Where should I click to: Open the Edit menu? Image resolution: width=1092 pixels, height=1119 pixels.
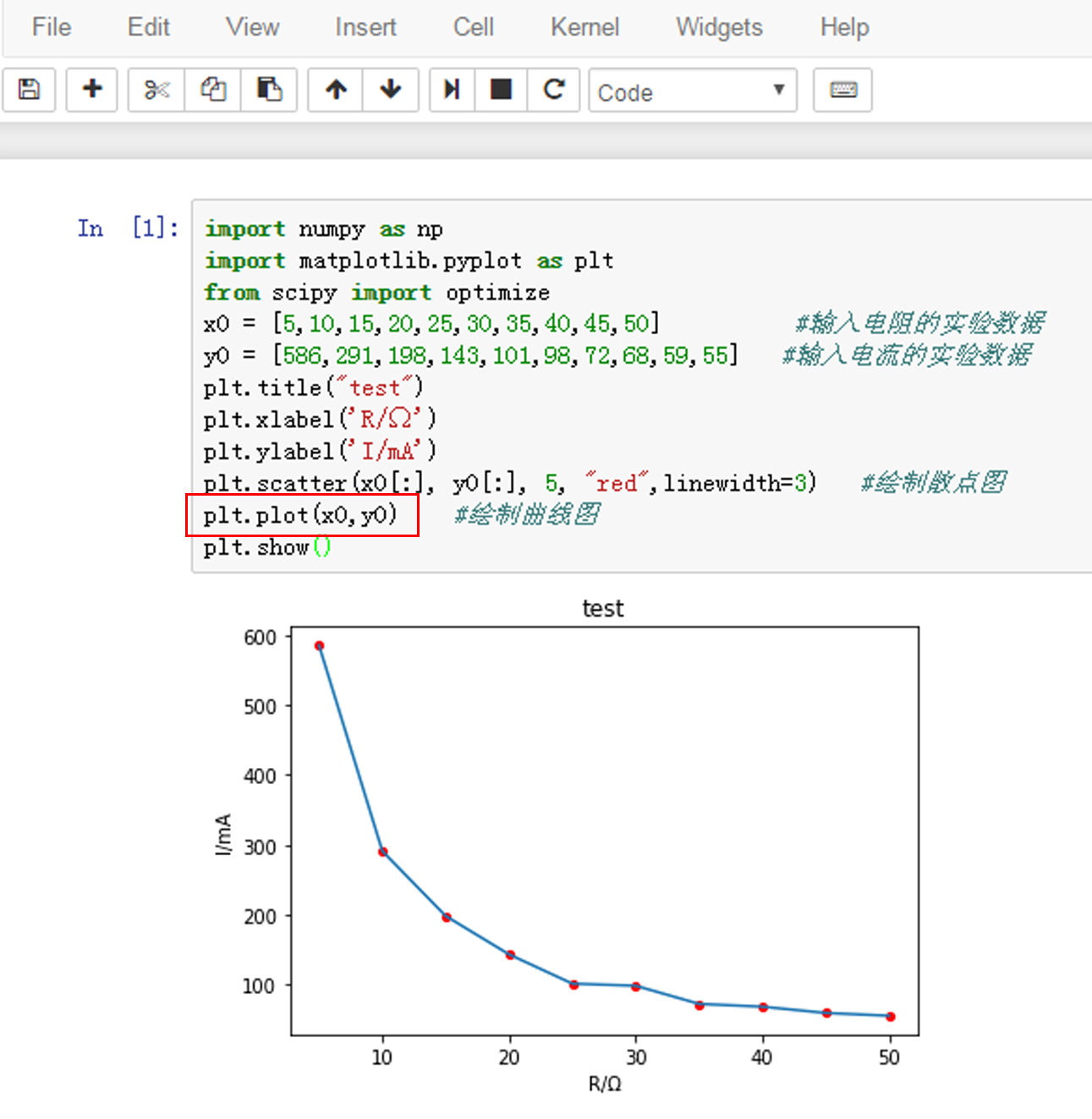pyautogui.click(x=149, y=27)
